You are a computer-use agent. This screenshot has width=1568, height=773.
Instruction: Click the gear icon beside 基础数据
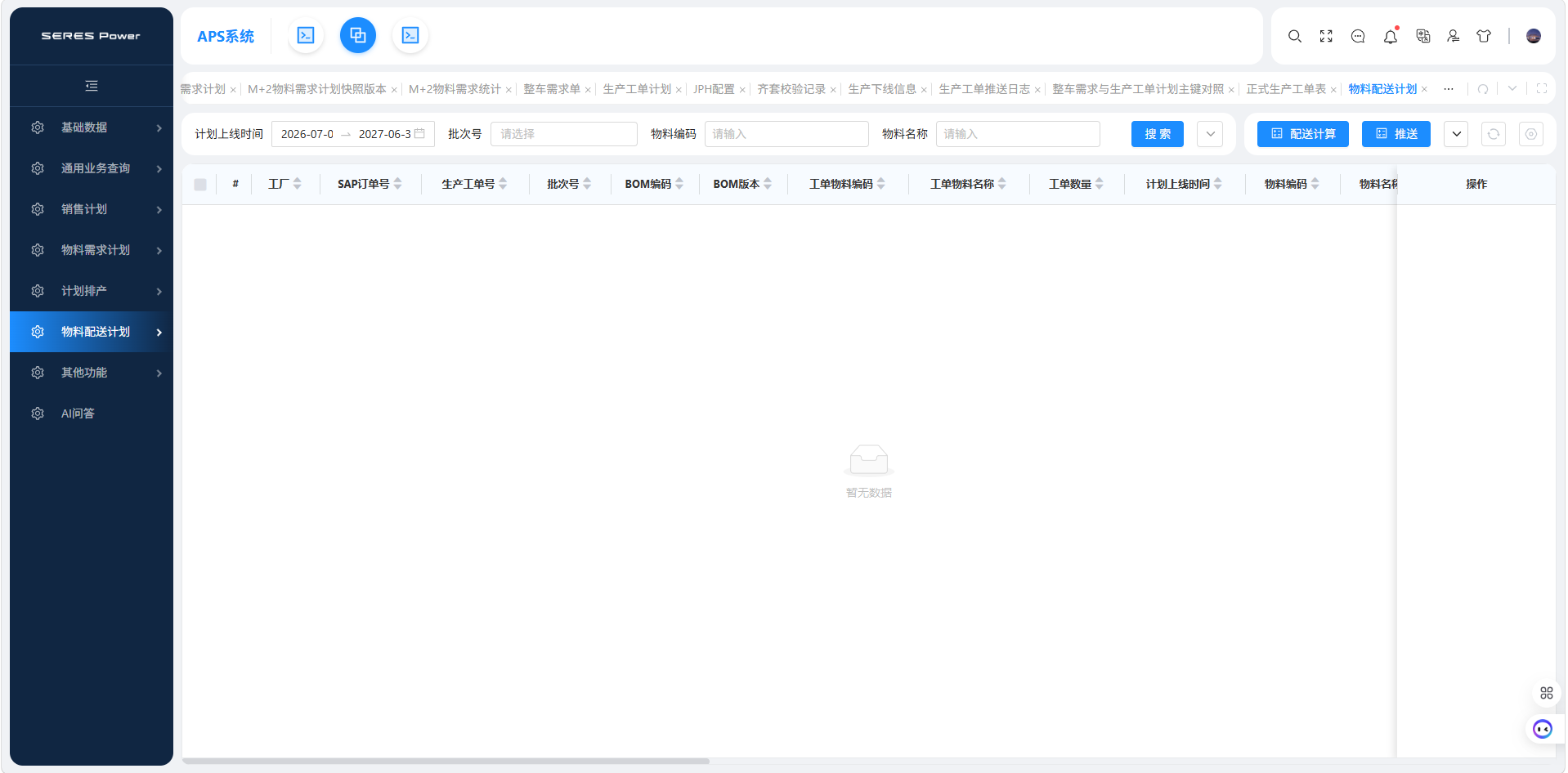pyautogui.click(x=38, y=127)
